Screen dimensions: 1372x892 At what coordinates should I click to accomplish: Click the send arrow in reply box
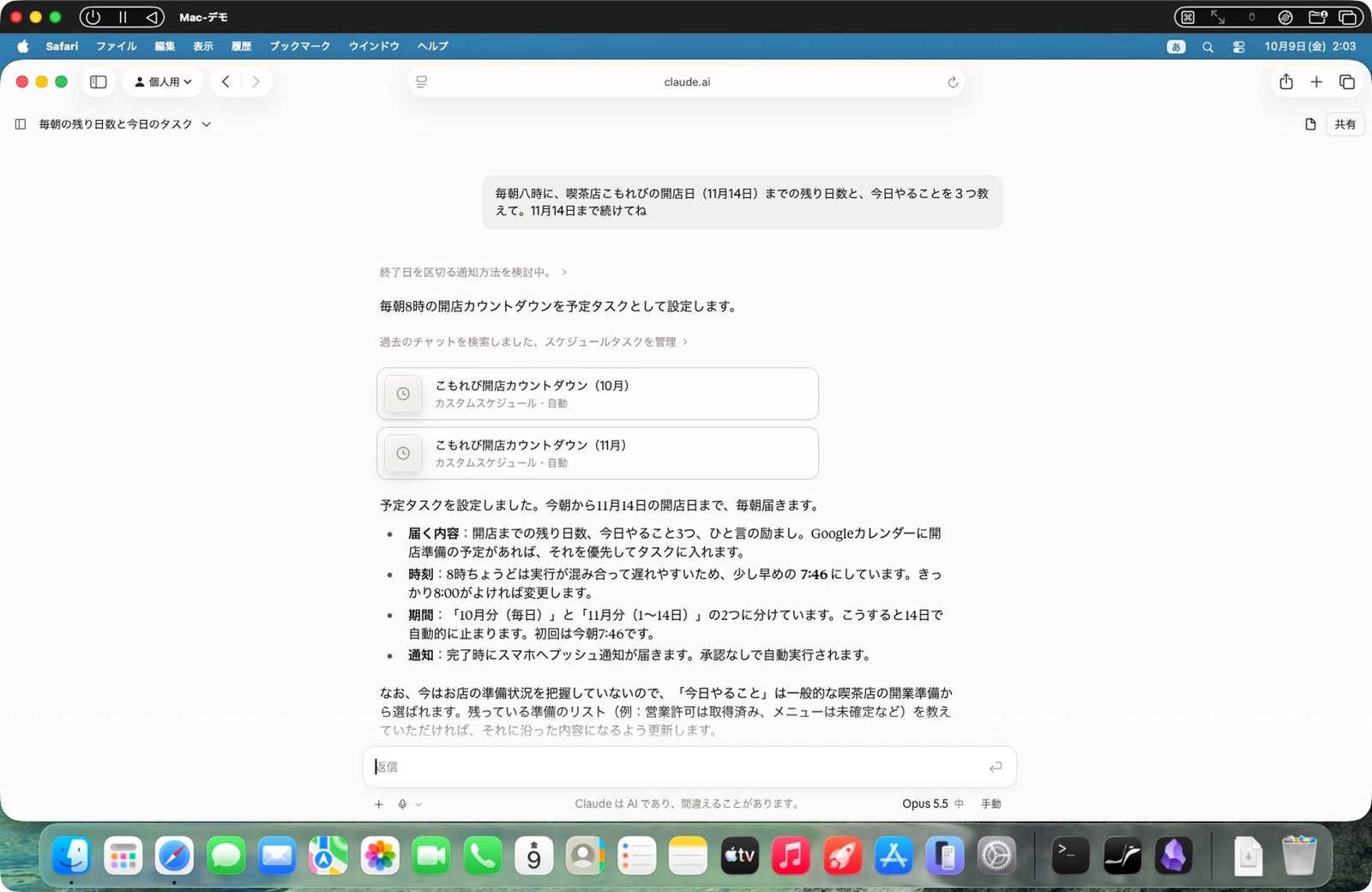995,767
